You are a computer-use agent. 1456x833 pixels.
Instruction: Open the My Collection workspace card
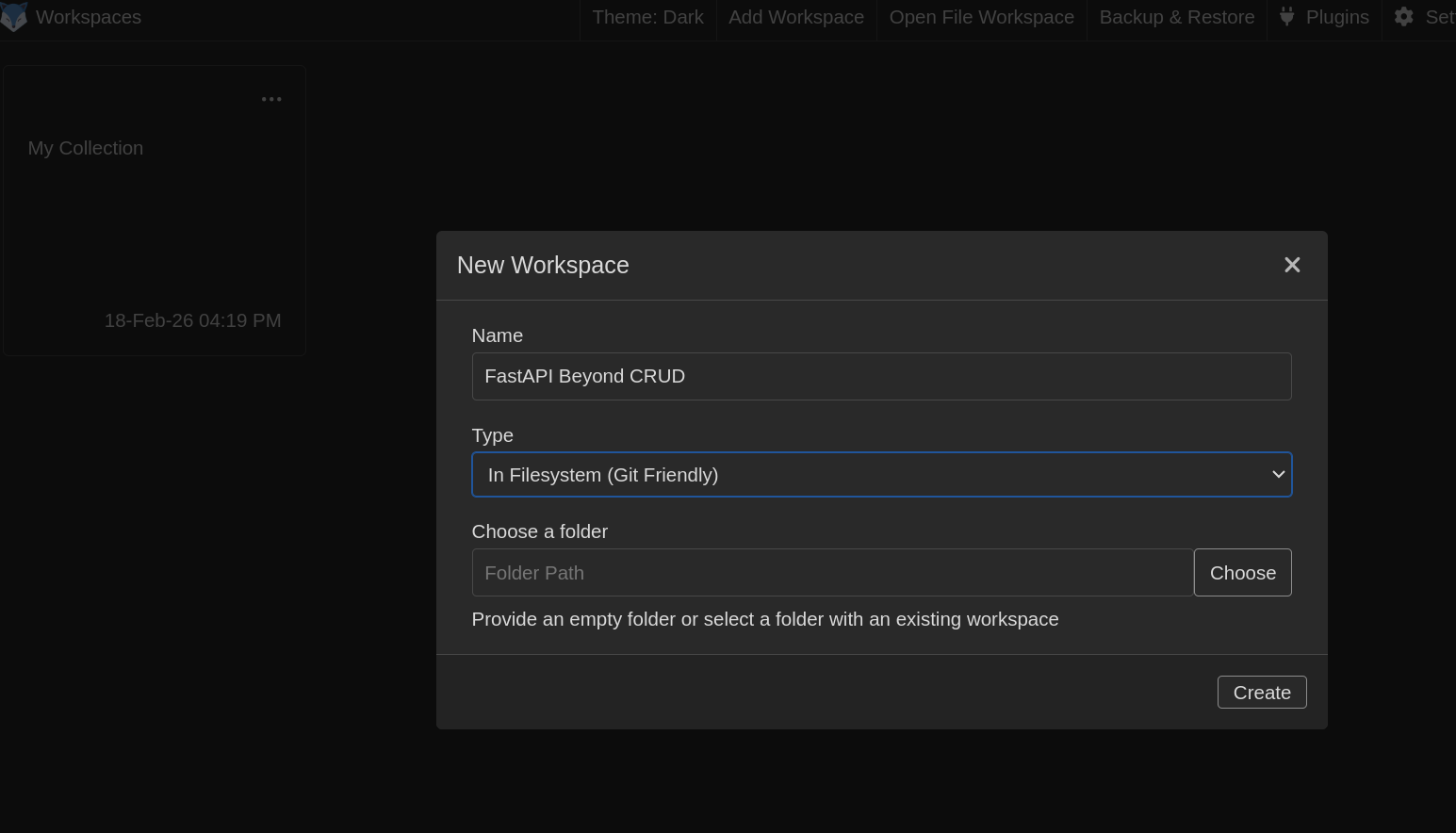point(154,209)
